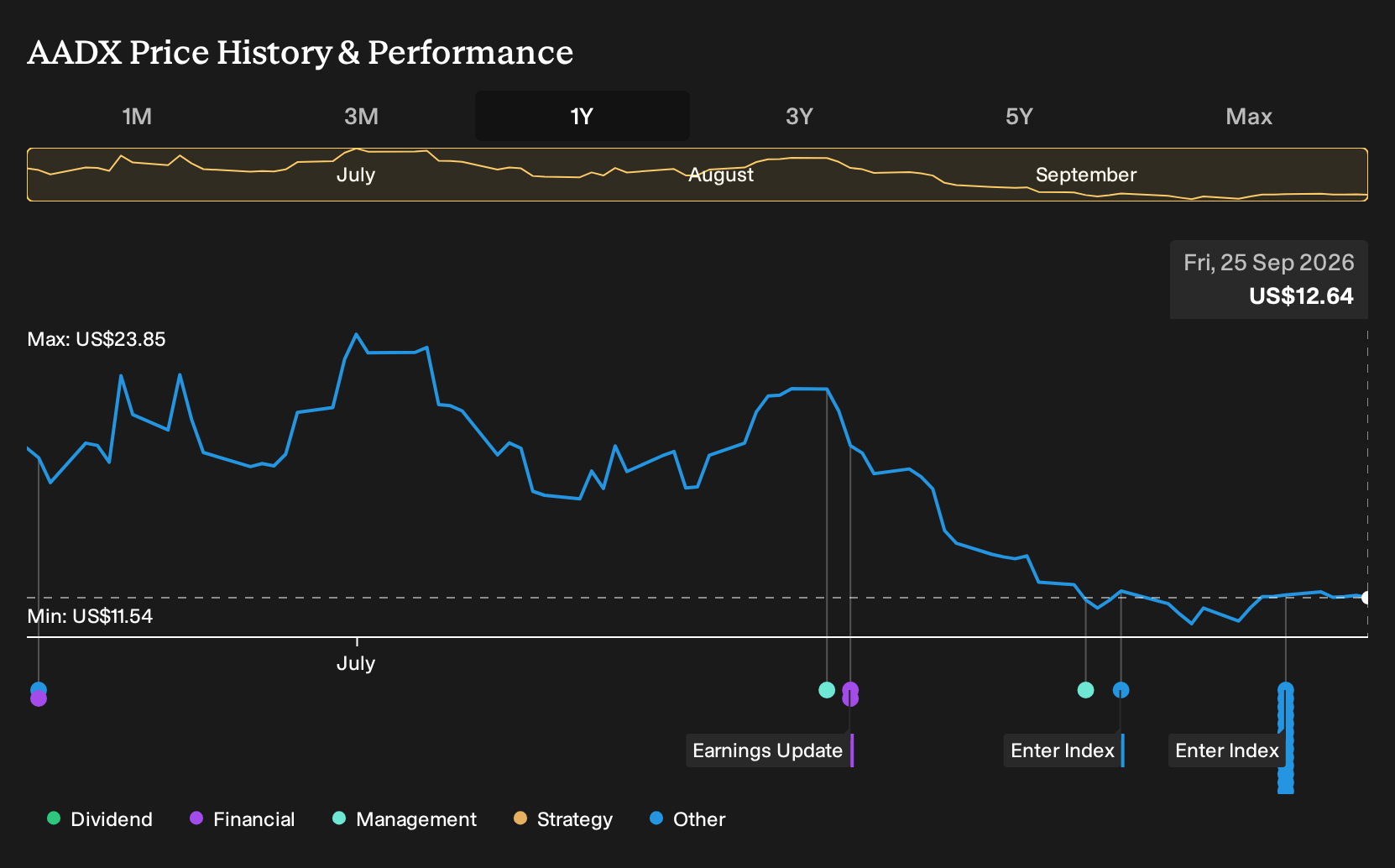Image resolution: width=1395 pixels, height=868 pixels.
Task: Show the Max time range
Action: [1248, 116]
